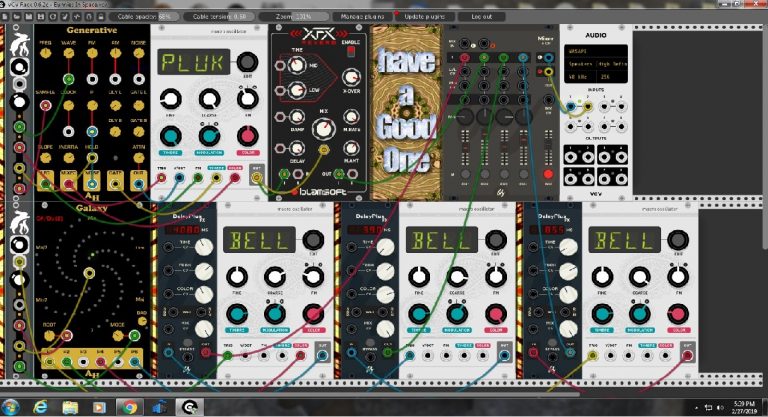Click the NOISE knob on Generative module
768x417 pixels.
pos(139,53)
